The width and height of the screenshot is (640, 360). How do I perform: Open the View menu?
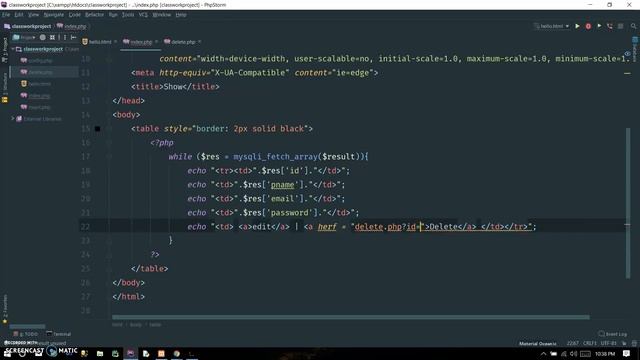pos(33,15)
